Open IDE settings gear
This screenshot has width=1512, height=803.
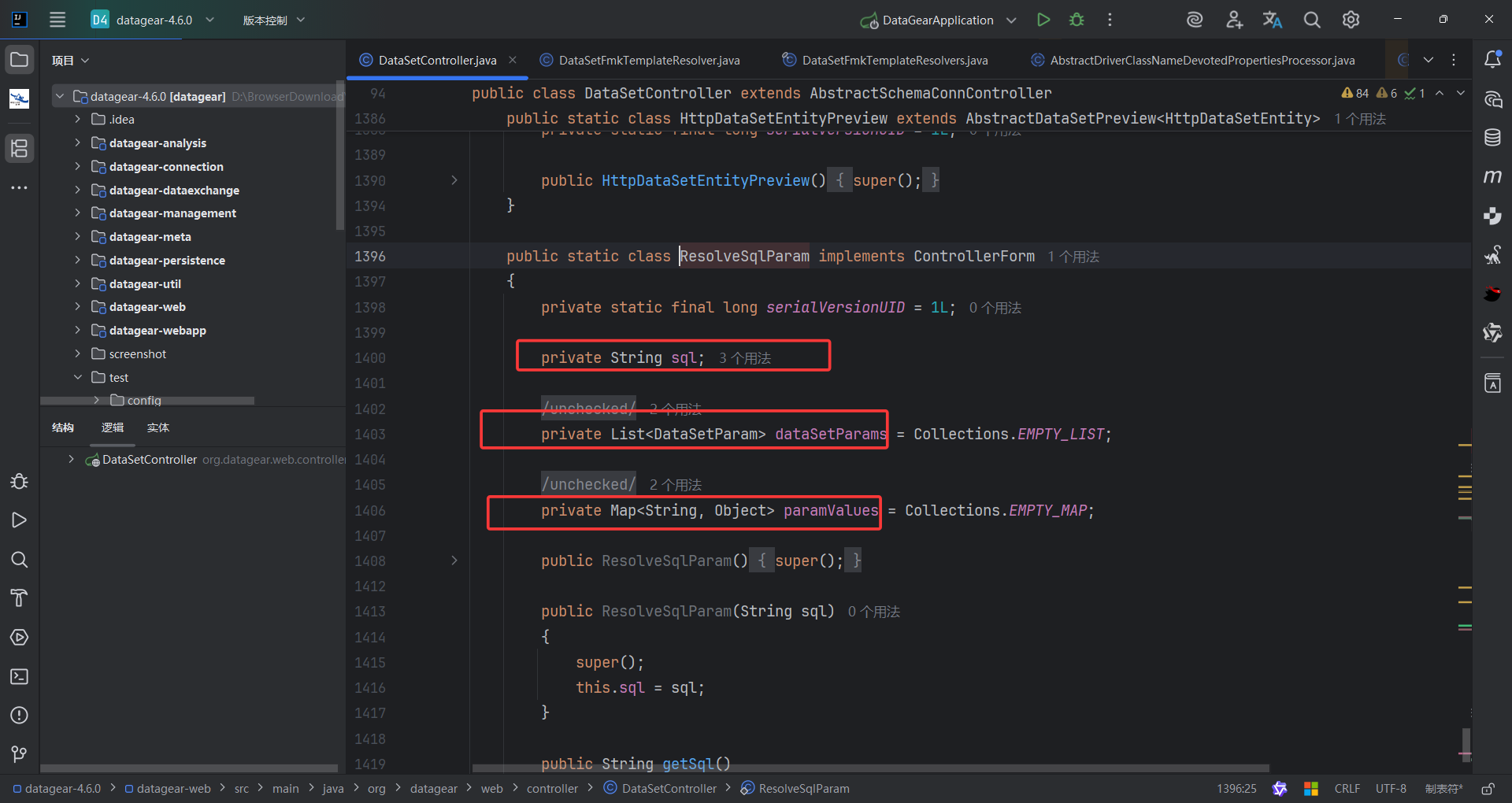pyautogui.click(x=1351, y=20)
